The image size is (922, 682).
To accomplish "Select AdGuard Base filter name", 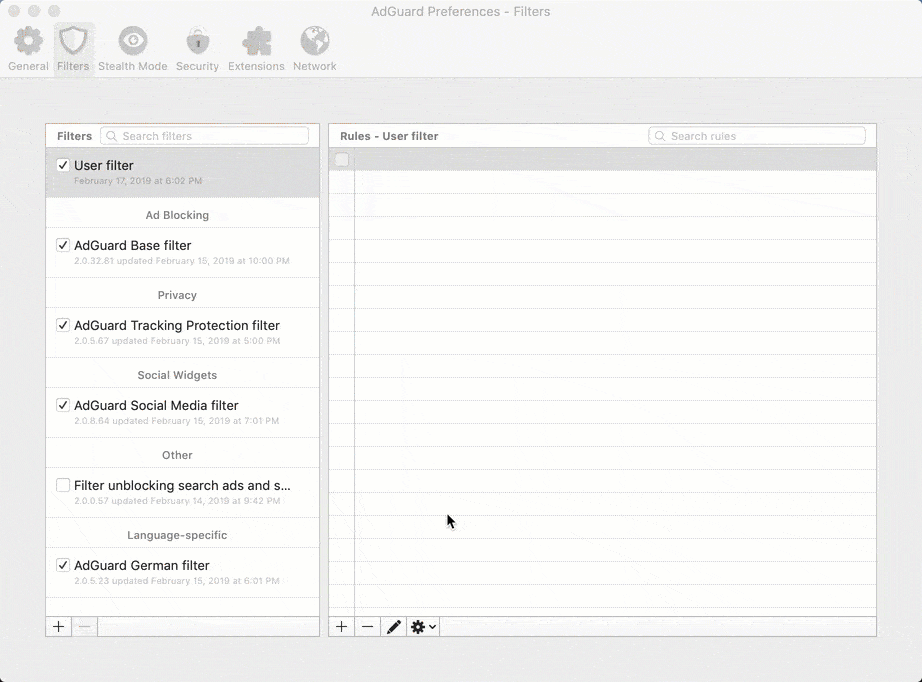I will 132,245.
